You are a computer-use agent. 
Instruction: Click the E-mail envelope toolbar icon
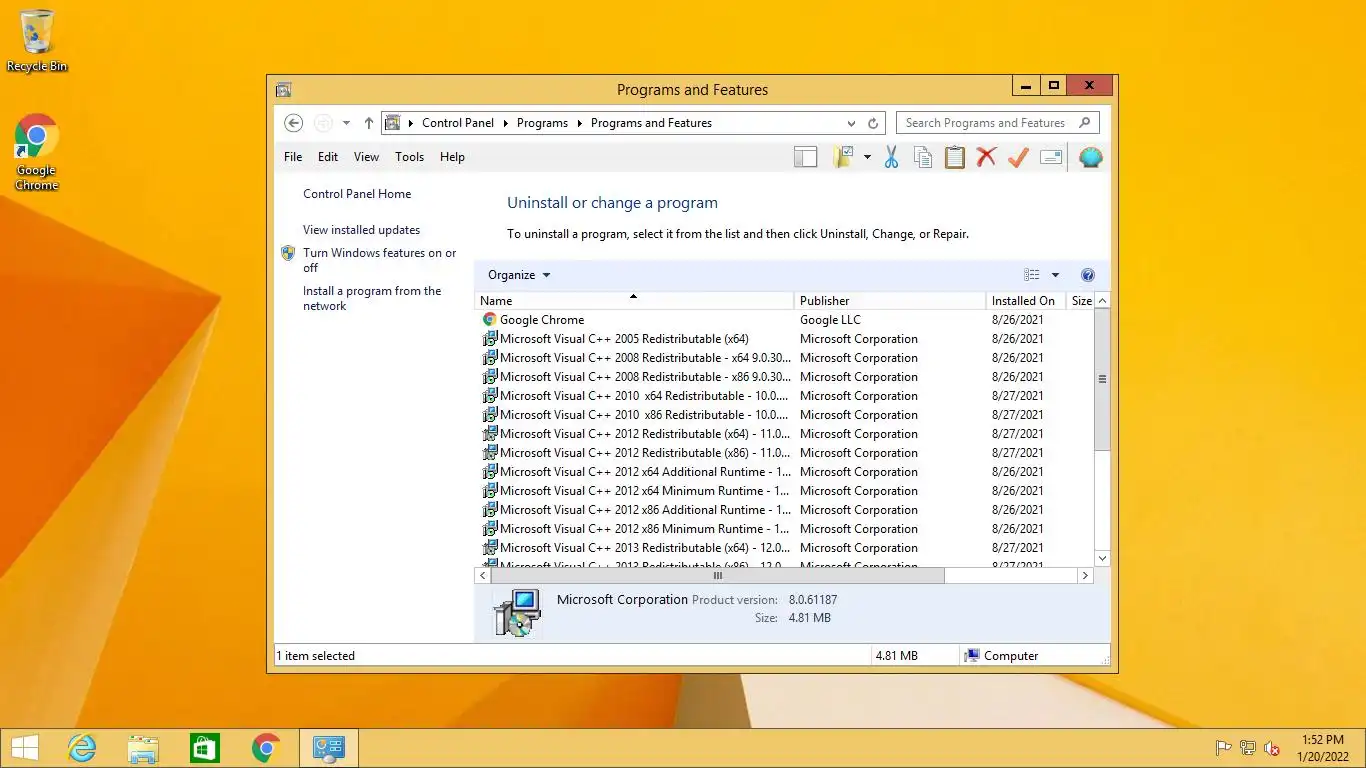coord(1051,157)
